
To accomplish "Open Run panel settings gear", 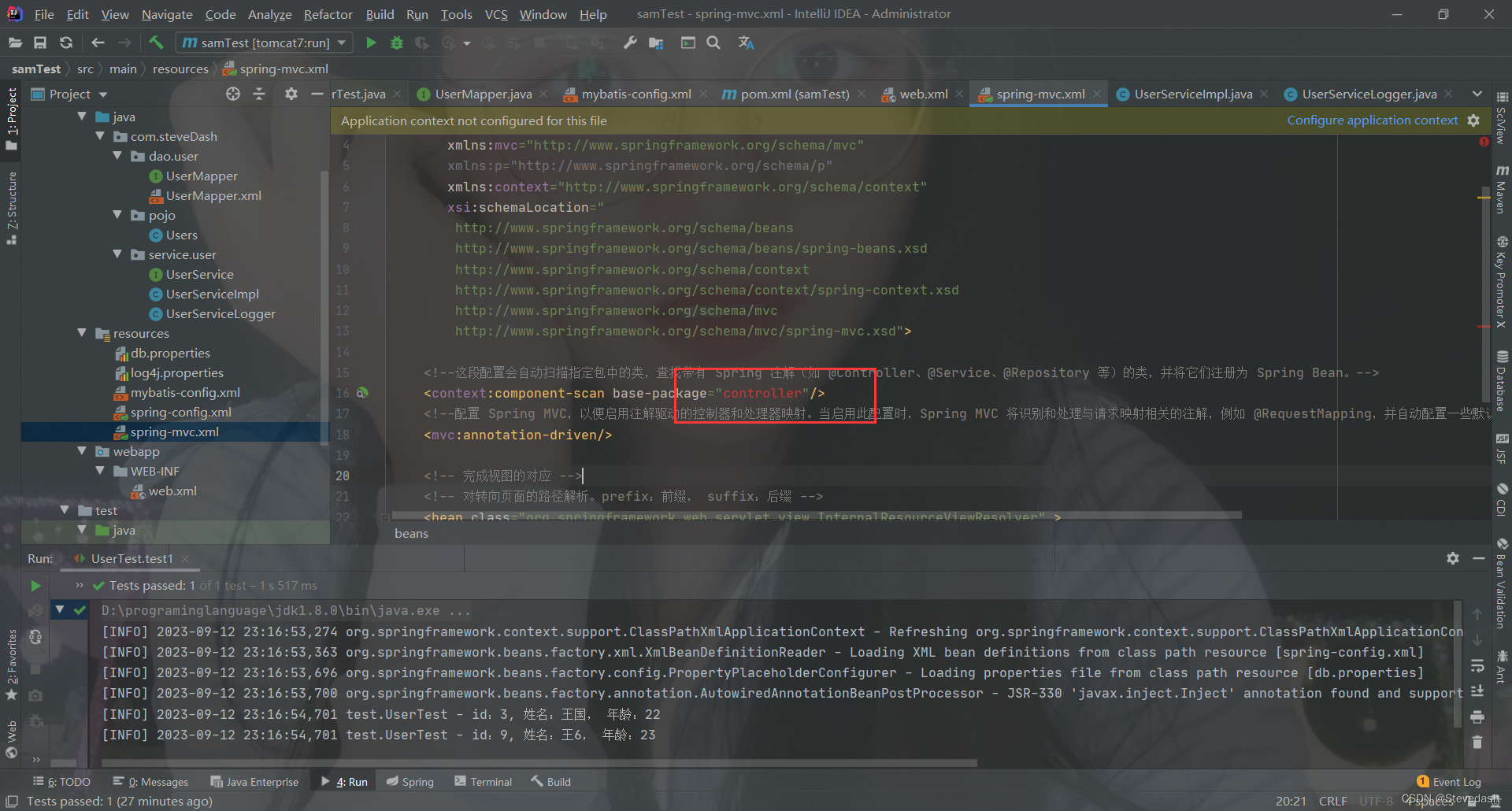I will 1453,558.
